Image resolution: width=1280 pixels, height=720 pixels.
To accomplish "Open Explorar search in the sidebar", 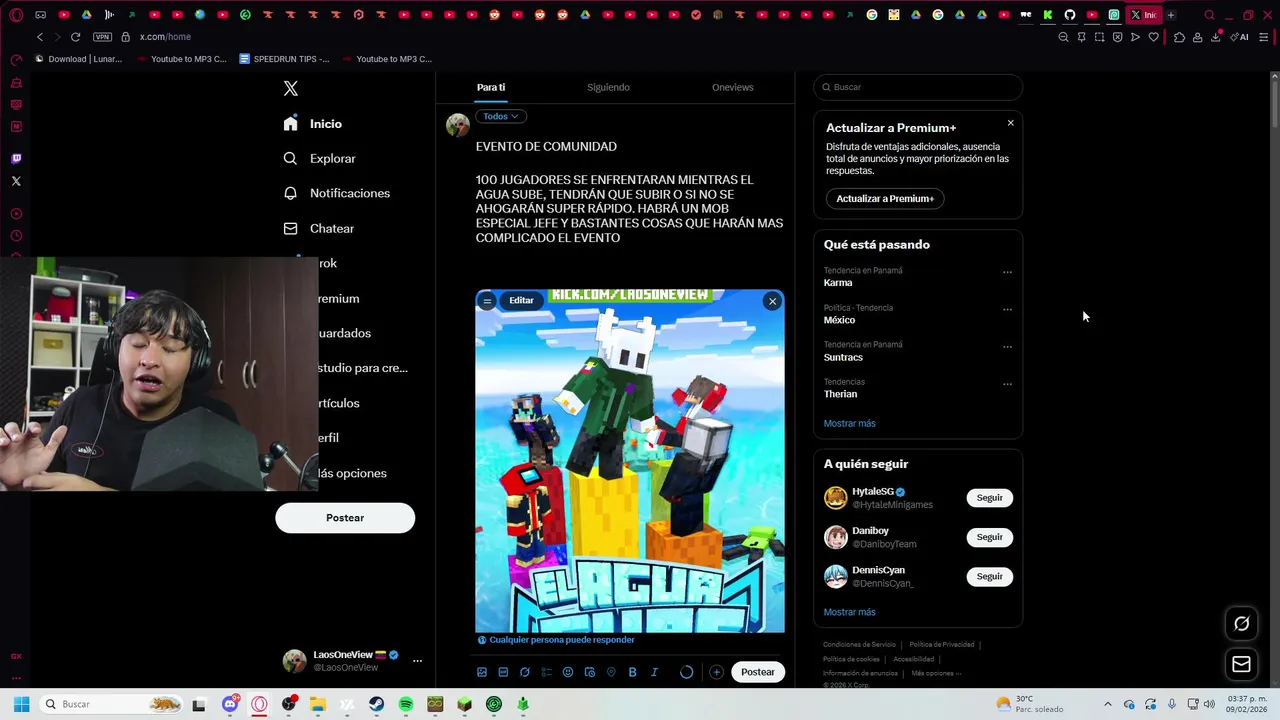I will [x=319, y=158].
